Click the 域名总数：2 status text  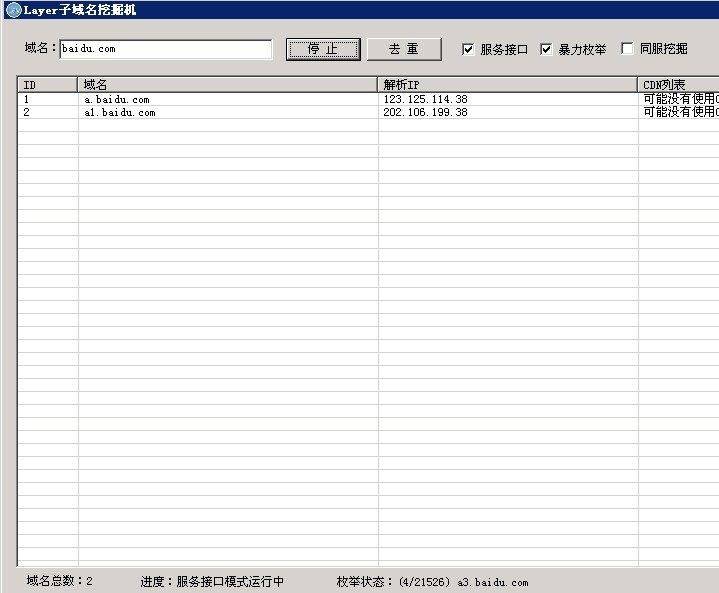click(x=60, y=581)
